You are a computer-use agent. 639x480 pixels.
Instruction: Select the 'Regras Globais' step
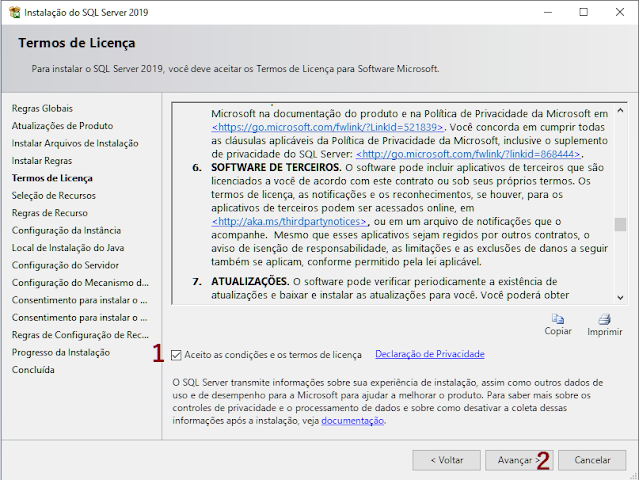(x=42, y=108)
